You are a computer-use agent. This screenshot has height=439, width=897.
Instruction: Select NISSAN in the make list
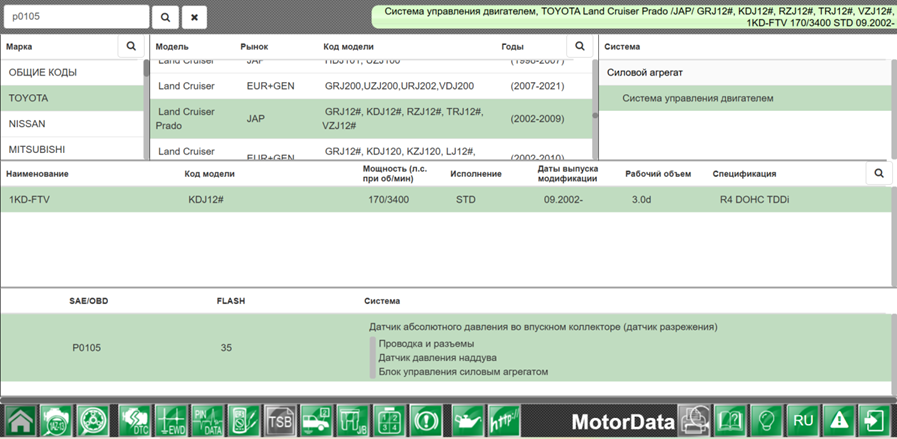[x=72, y=124]
